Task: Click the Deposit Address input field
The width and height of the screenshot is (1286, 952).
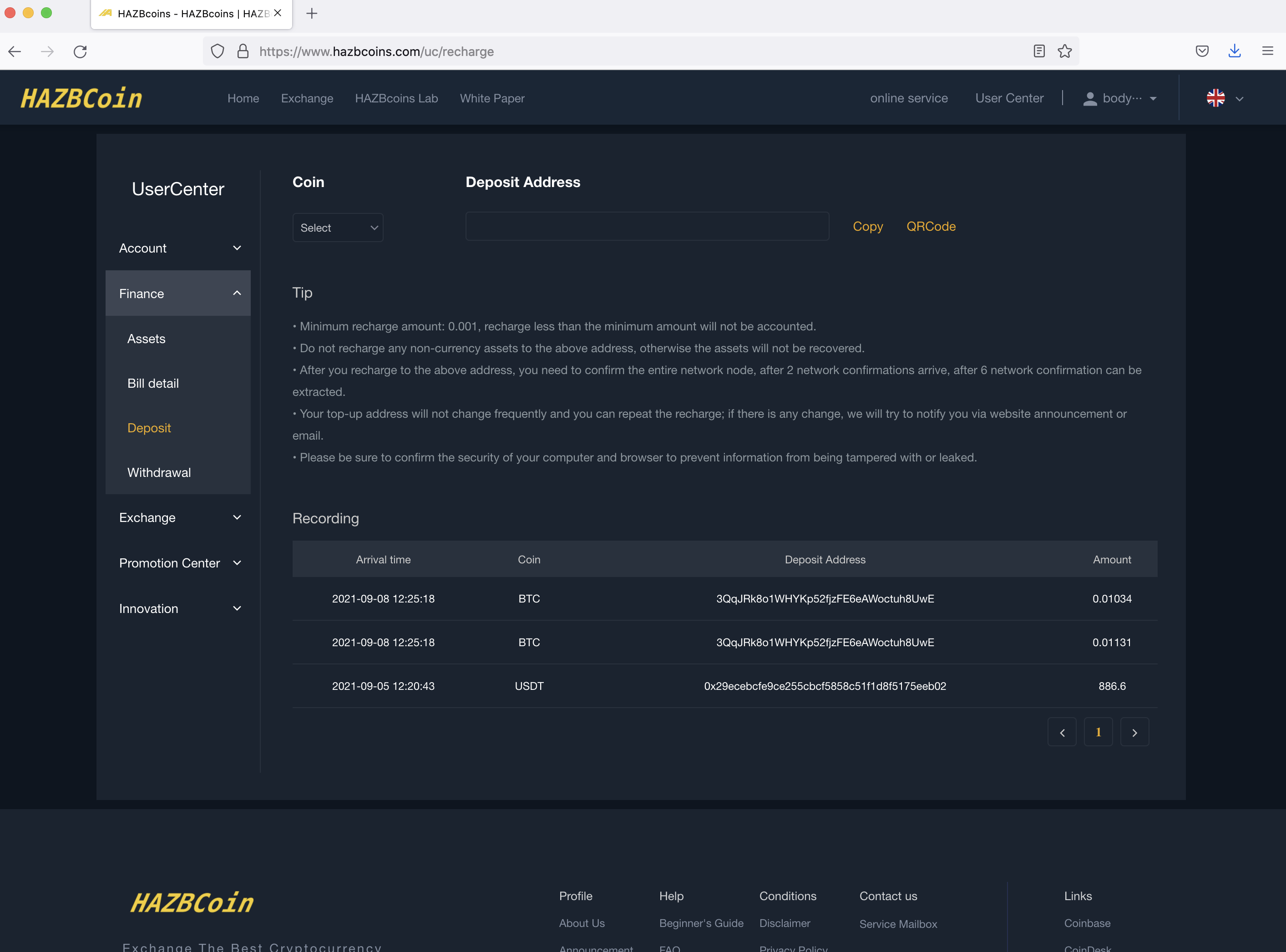Action: click(x=647, y=227)
